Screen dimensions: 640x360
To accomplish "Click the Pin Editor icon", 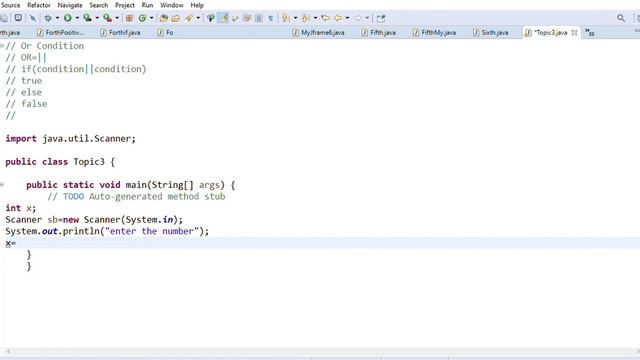I will (381, 18).
